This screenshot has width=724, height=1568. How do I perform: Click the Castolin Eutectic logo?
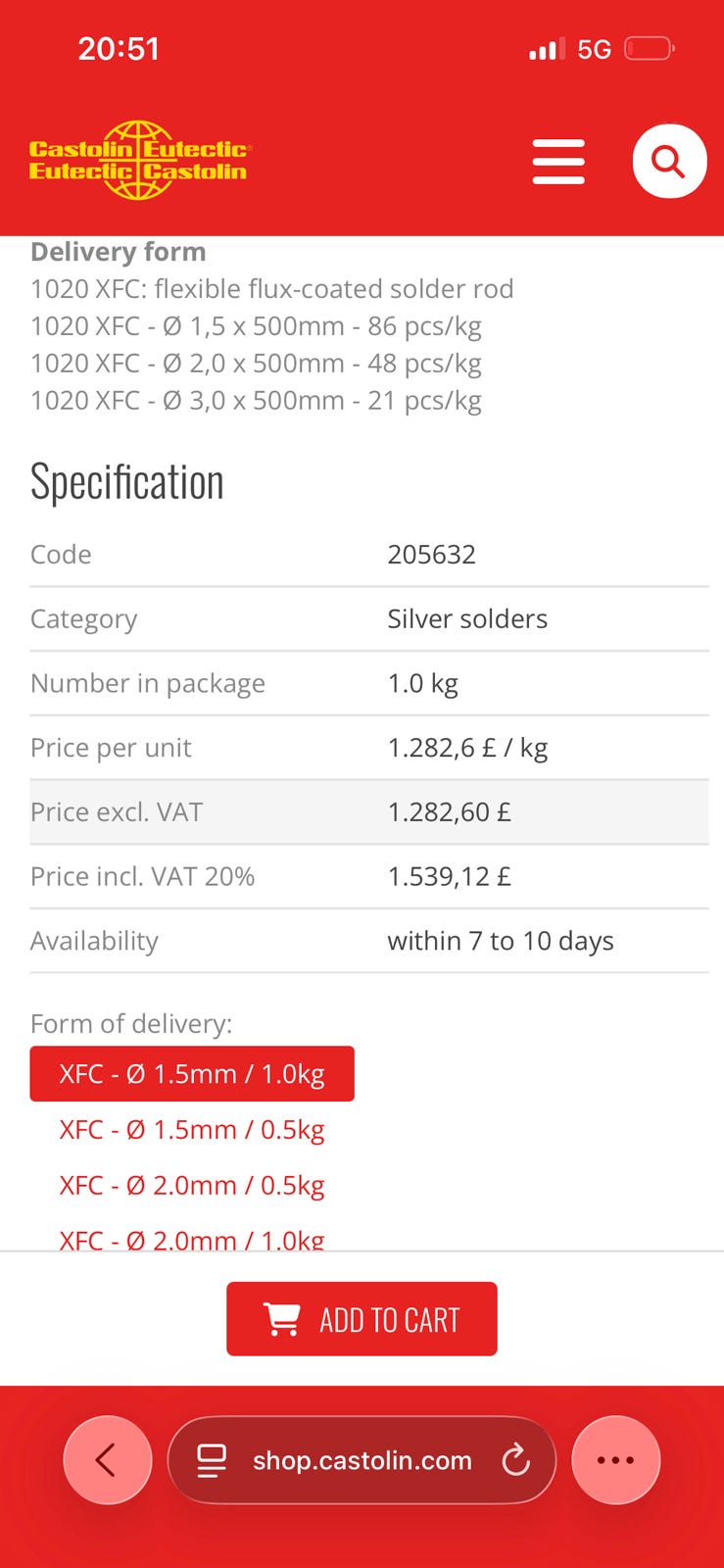pyautogui.click(x=139, y=161)
